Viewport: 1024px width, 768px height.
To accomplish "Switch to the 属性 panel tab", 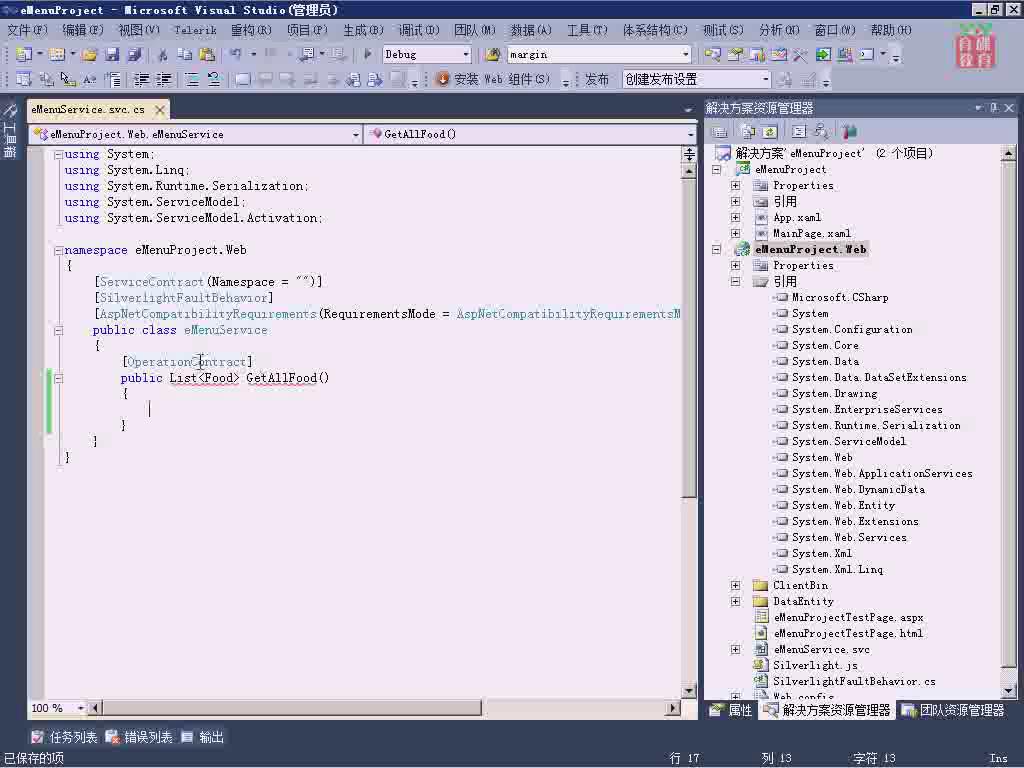I will pos(731,711).
